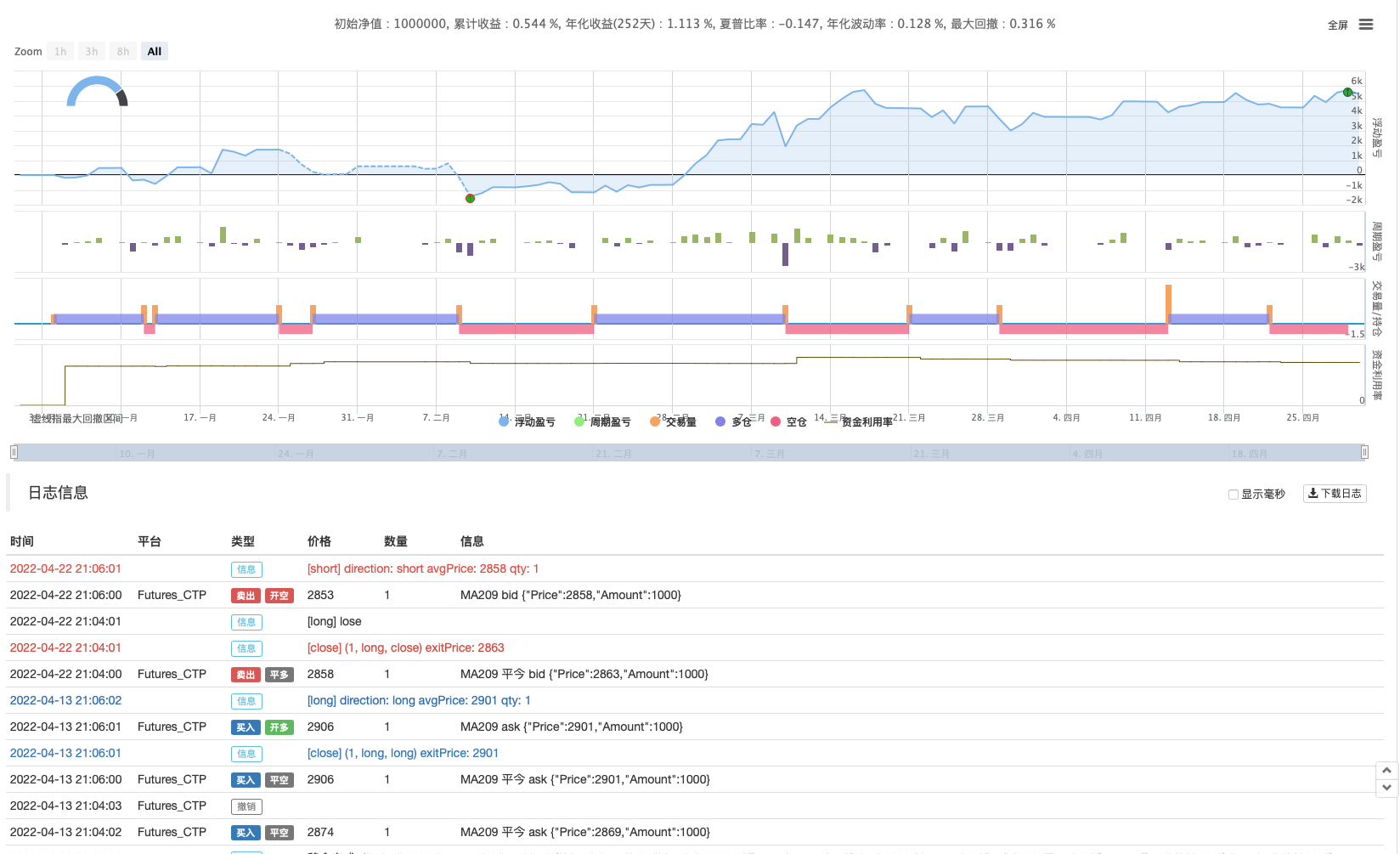Click the 时间 column header
This screenshot has width=1400, height=854.
tap(22, 541)
